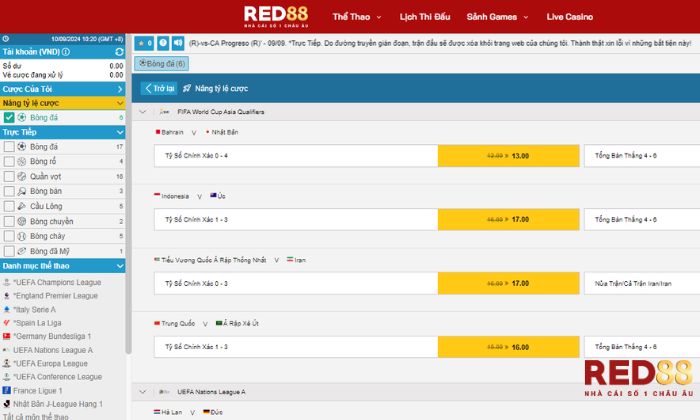This screenshot has height=420, width=700.
Task: Open the Thể Thao dropdown menu
Action: pyautogui.click(x=357, y=17)
